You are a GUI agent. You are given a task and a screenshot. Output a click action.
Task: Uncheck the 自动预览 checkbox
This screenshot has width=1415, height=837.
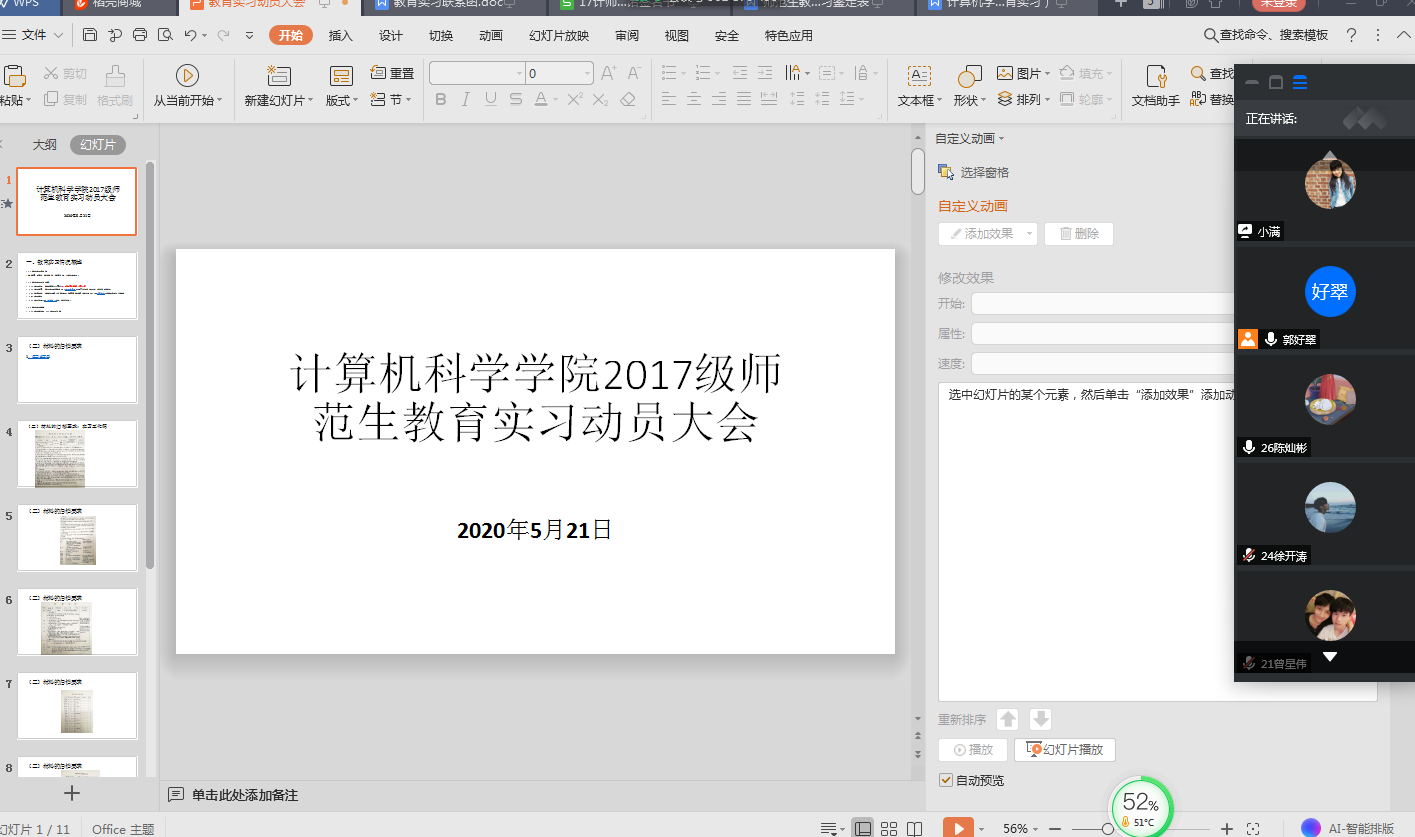point(946,780)
